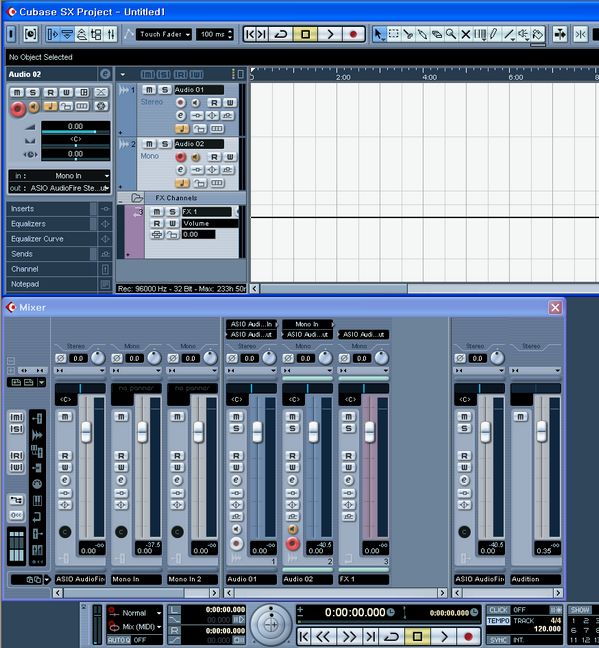The image size is (599, 648).
Task: Select the Range Selection tool
Action: tap(394, 34)
